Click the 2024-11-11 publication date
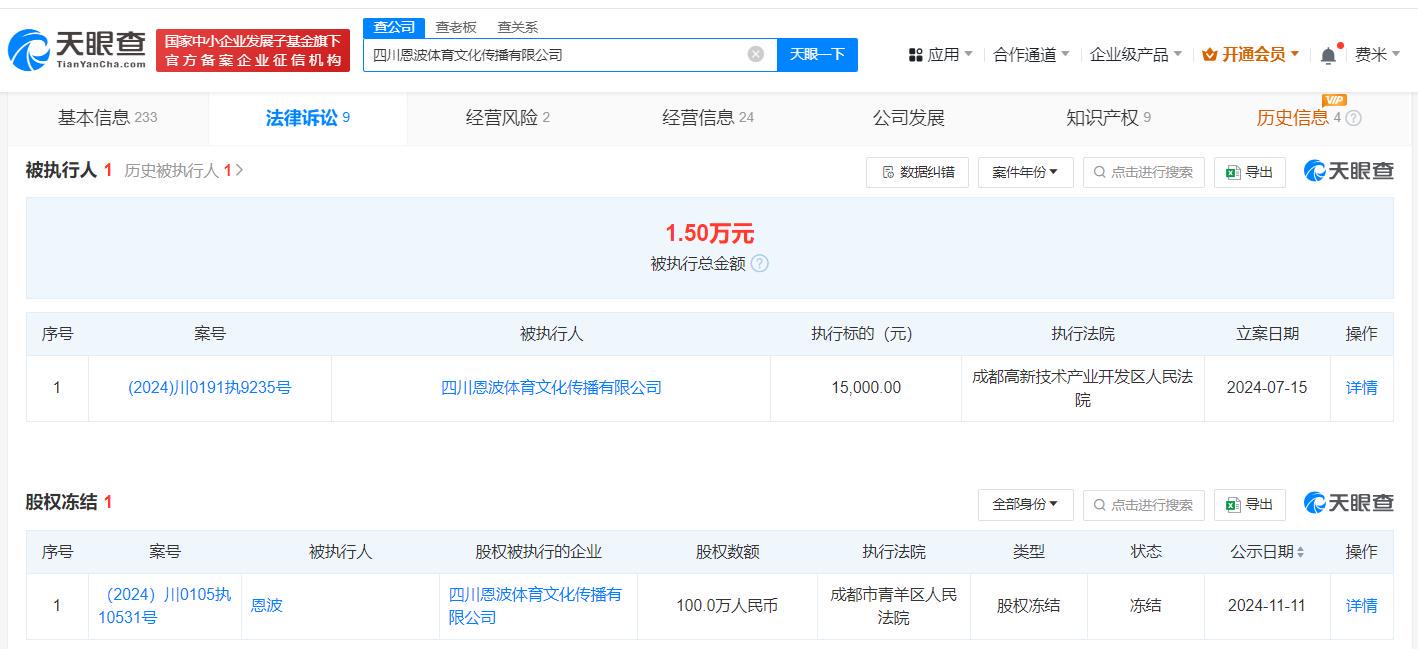This screenshot has width=1418, height=649. tap(1267, 606)
